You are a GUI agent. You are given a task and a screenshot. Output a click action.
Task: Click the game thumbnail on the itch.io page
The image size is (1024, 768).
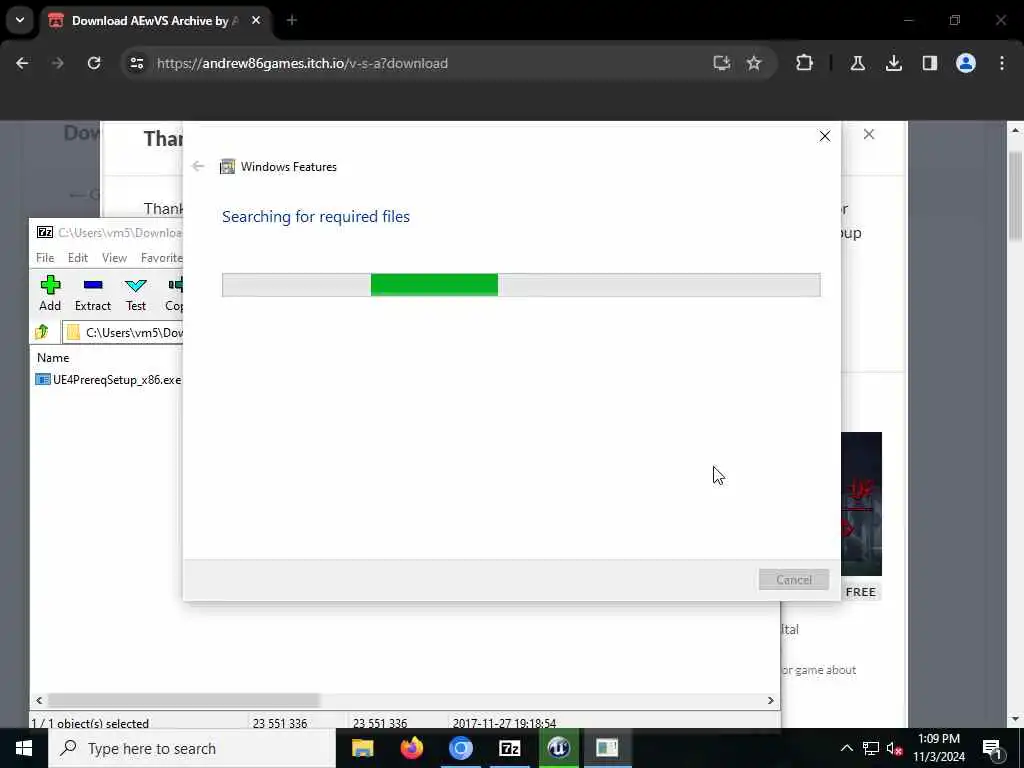[x=861, y=504]
